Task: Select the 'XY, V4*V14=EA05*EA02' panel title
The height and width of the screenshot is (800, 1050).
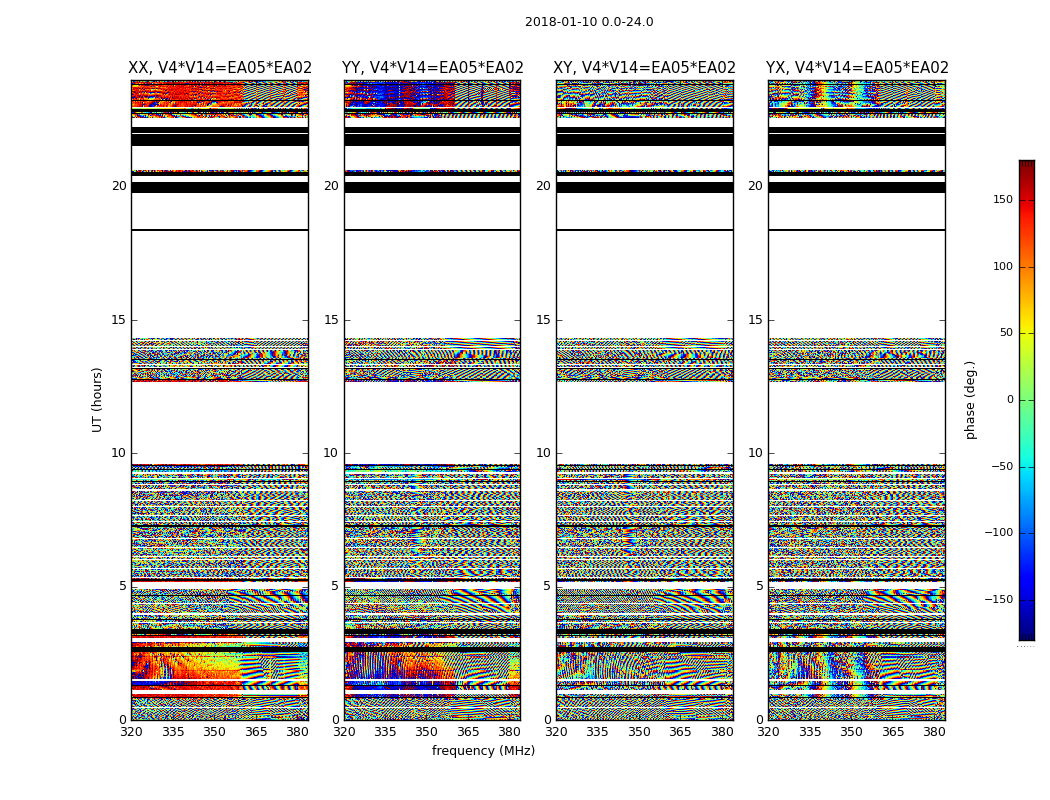Action: click(x=644, y=68)
